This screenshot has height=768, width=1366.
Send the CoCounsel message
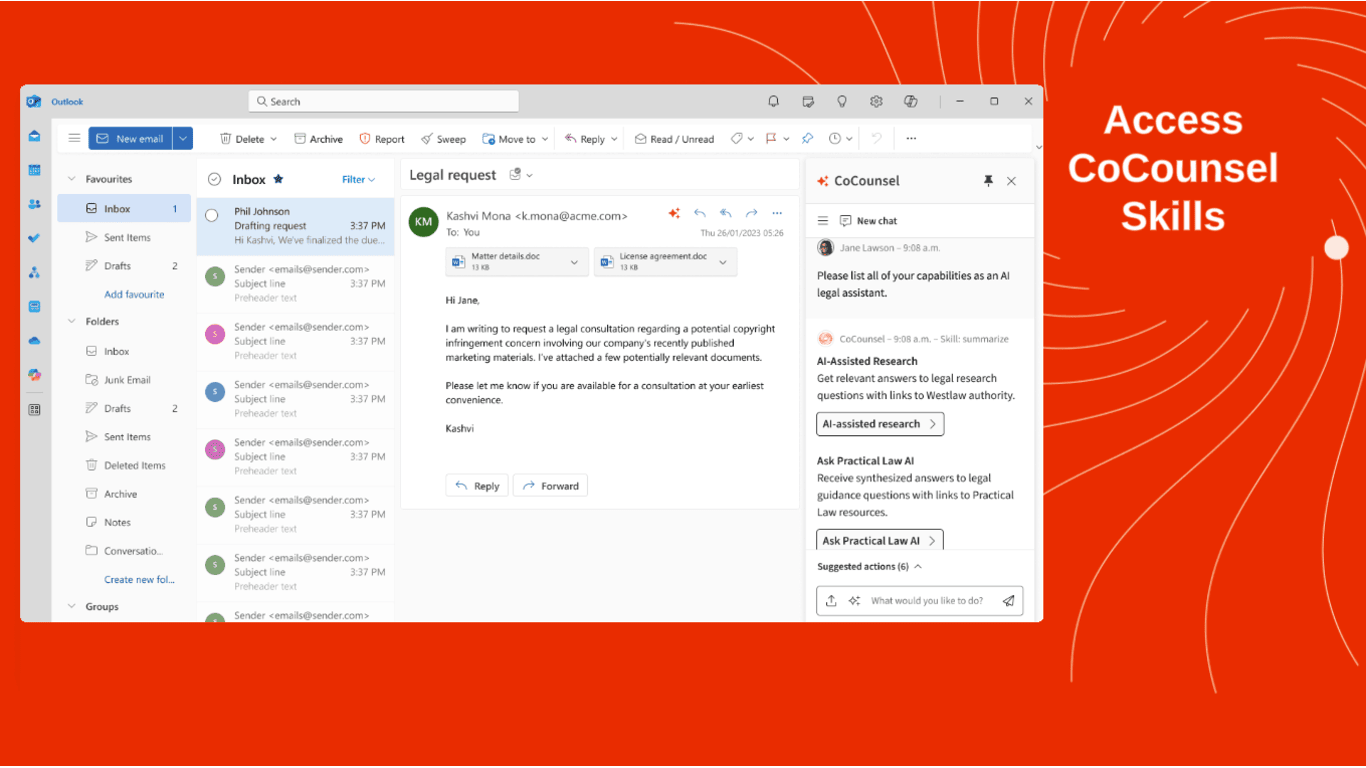[x=1008, y=601]
